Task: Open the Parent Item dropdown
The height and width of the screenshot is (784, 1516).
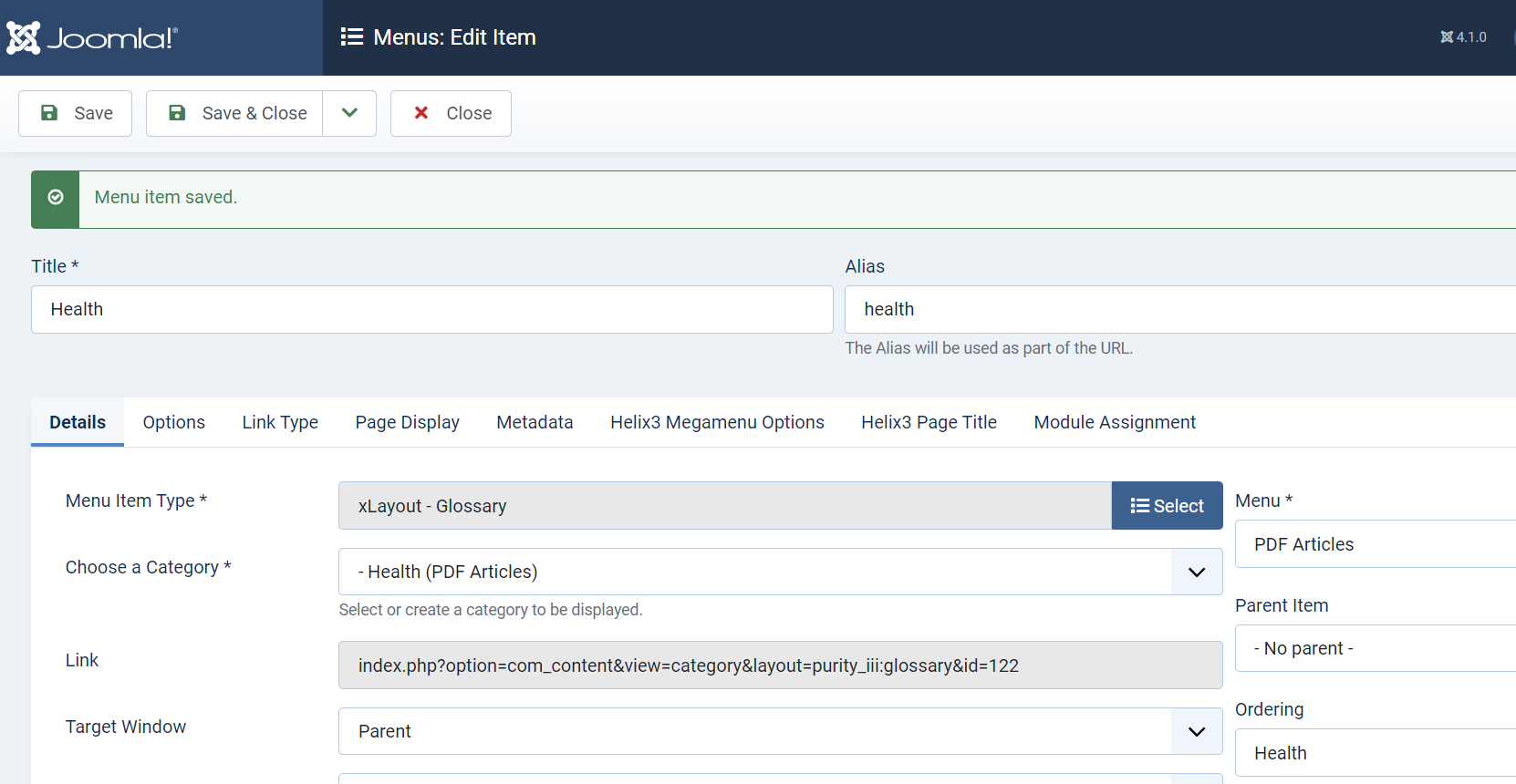Action: pyautogui.click(x=1374, y=648)
